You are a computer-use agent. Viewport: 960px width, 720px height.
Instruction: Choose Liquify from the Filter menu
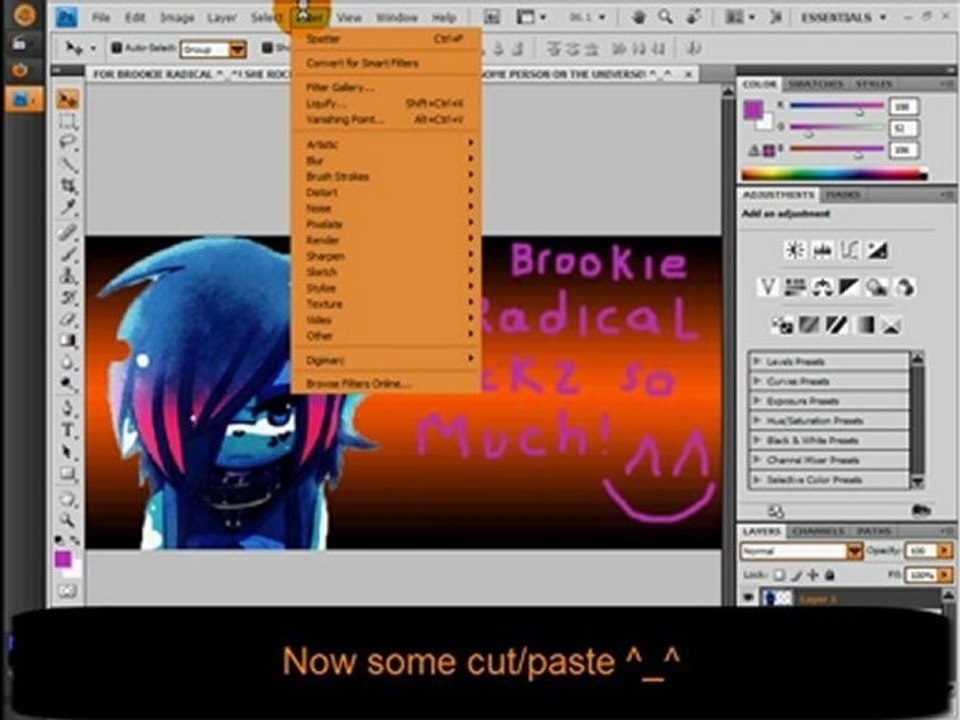[386, 103]
